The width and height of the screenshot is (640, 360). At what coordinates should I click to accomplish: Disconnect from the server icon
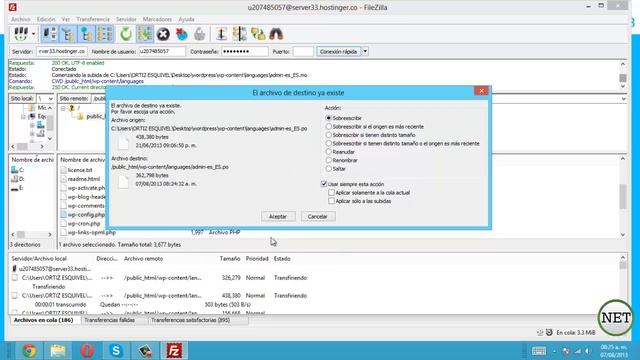pos(181,34)
